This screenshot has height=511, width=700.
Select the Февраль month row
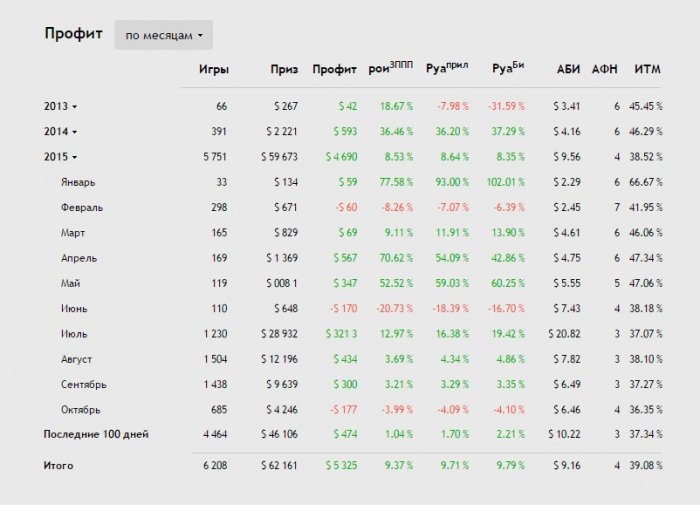point(82,207)
